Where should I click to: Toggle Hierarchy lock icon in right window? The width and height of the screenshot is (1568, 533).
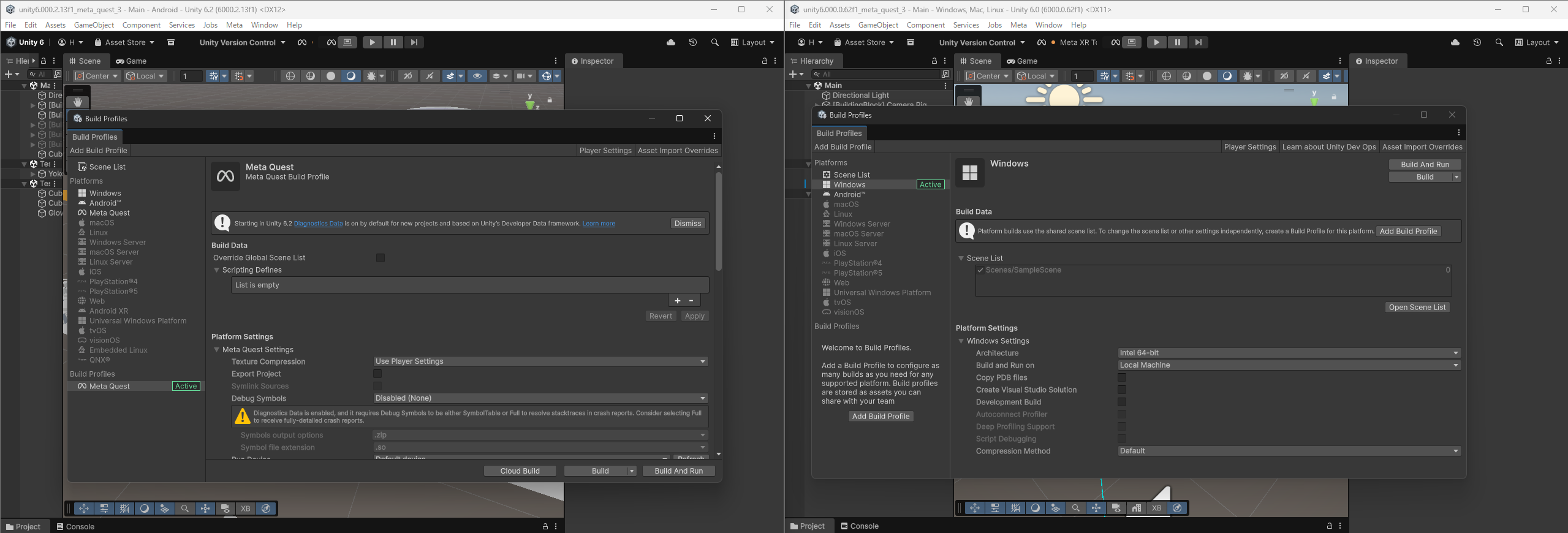click(x=934, y=61)
